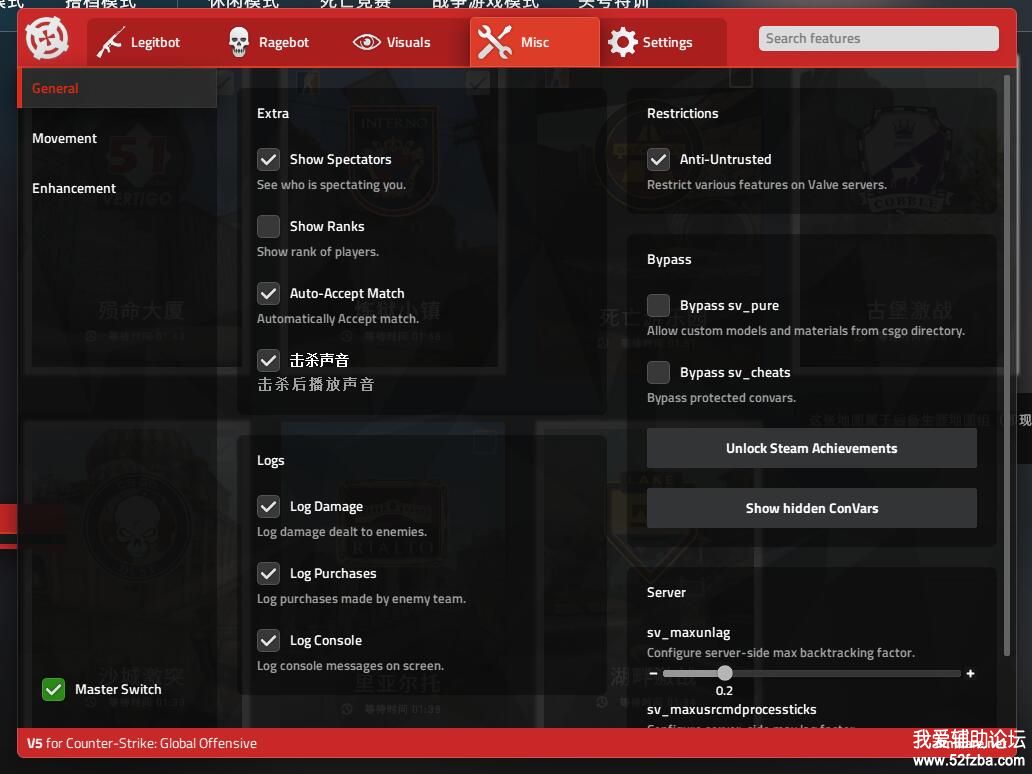The image size is (1032, 774).
Task: Toggle the 击杀声音 checkbox
Action: (x=269, y=360)
